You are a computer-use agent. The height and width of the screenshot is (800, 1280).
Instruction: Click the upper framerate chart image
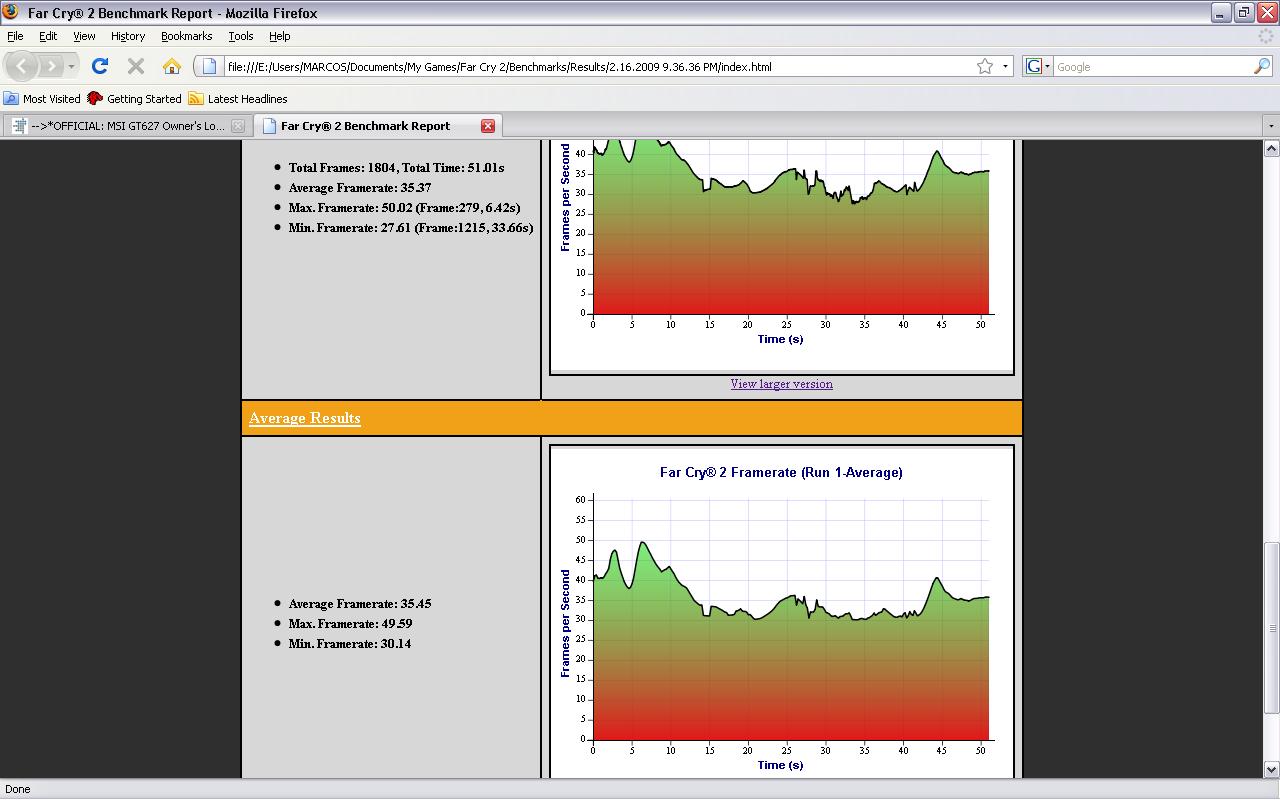click(781, 257)
